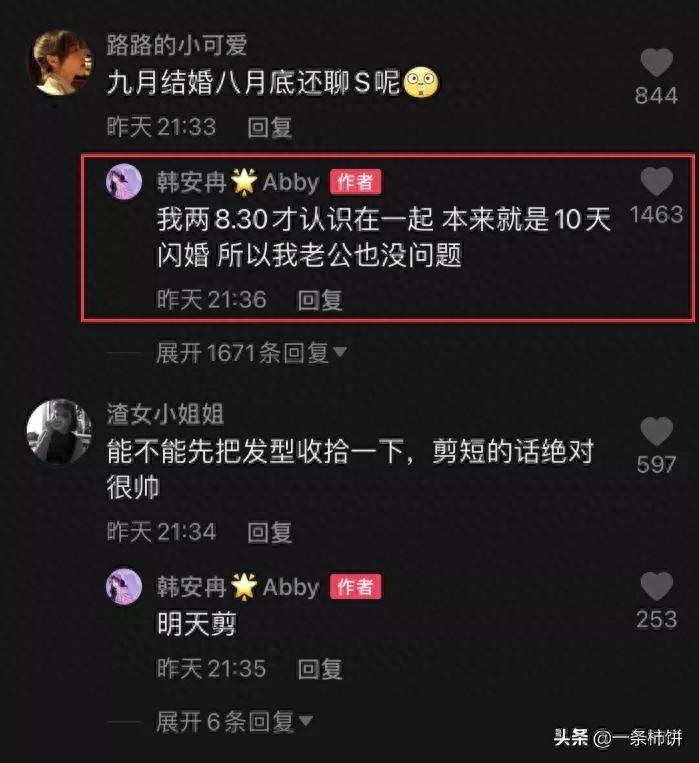Open 韩安冉 Abby's username in the highlighted reply
The image size is (699, 763).
click(x=238, y=182)
